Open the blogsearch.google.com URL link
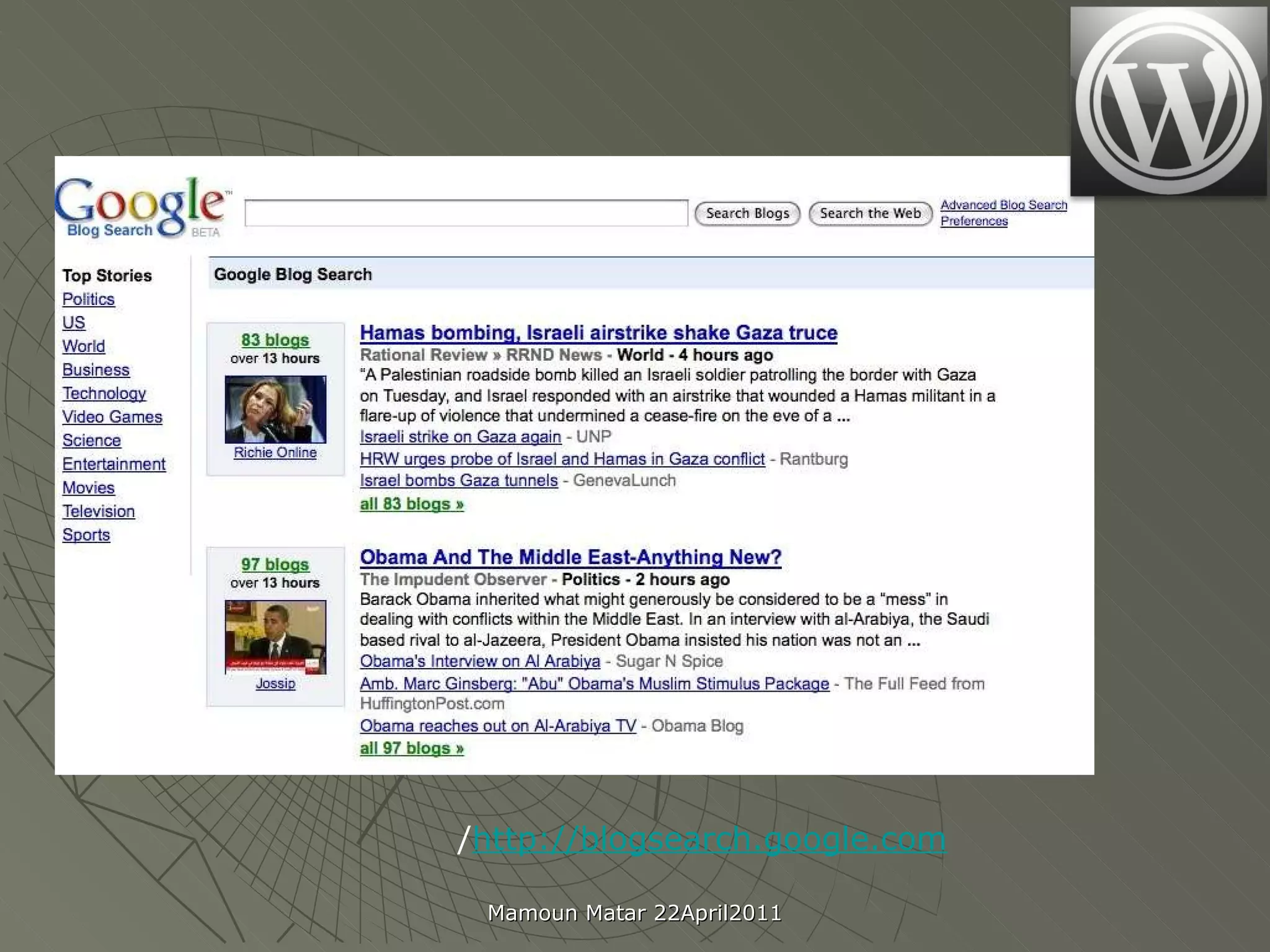Screen dimensions: 1270x952 point(709,839)
